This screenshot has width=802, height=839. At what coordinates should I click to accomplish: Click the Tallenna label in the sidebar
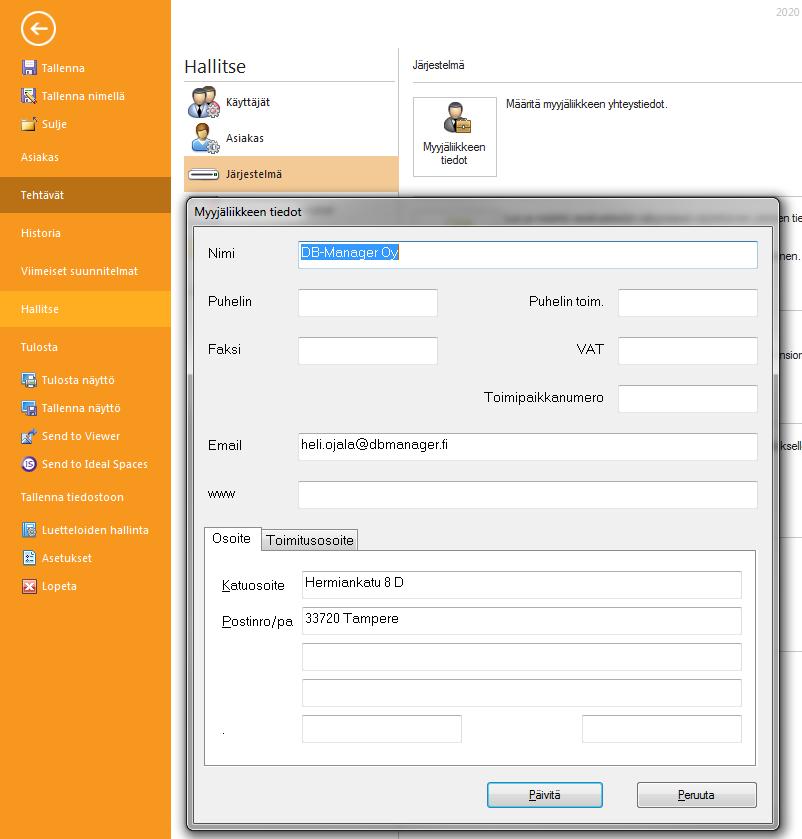pyautogui.click(x=63, y=68)
